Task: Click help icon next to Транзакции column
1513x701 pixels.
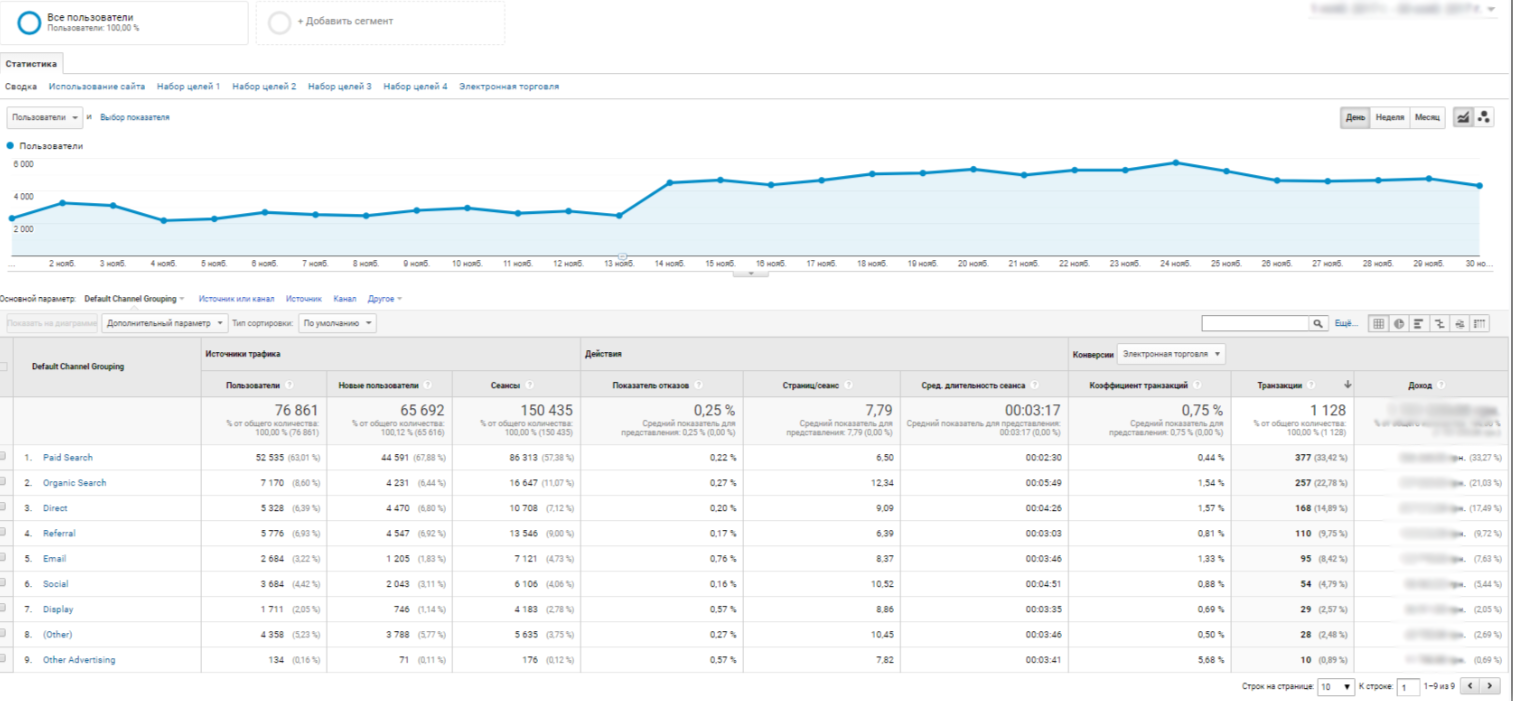Action: [x=1311, y=385]
